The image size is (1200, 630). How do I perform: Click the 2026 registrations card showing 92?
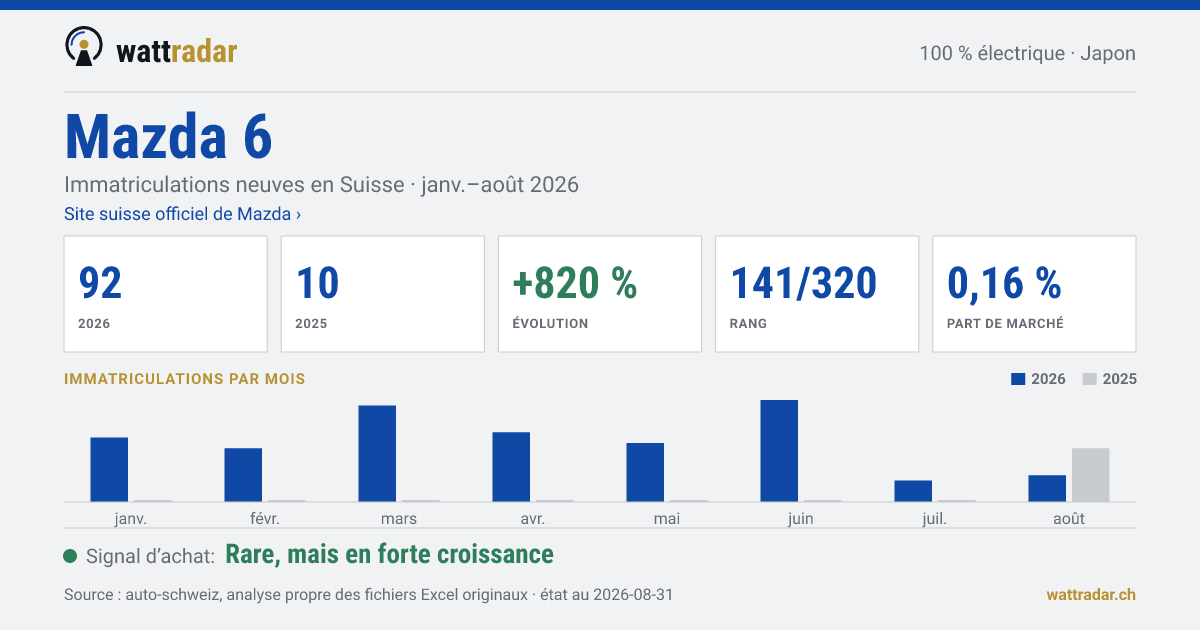coord(166,294)
